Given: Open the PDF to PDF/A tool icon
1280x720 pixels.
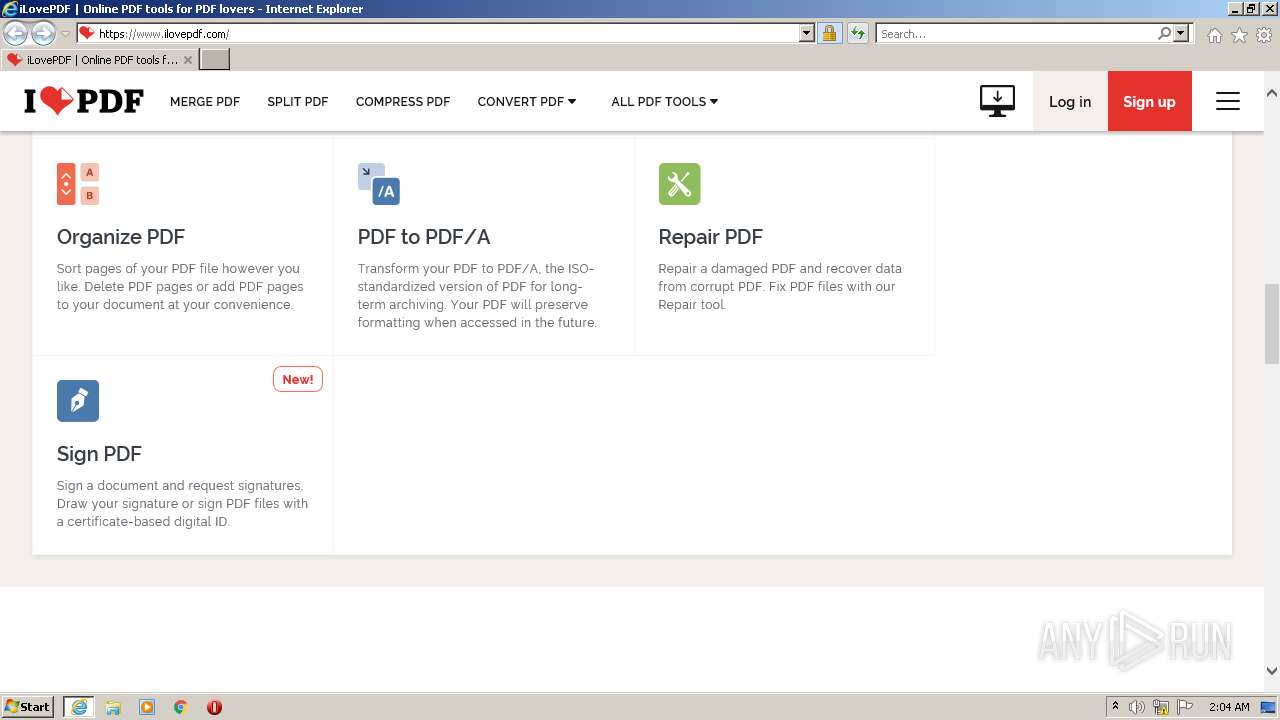Looking at the screenshot, I should [379, 184].
